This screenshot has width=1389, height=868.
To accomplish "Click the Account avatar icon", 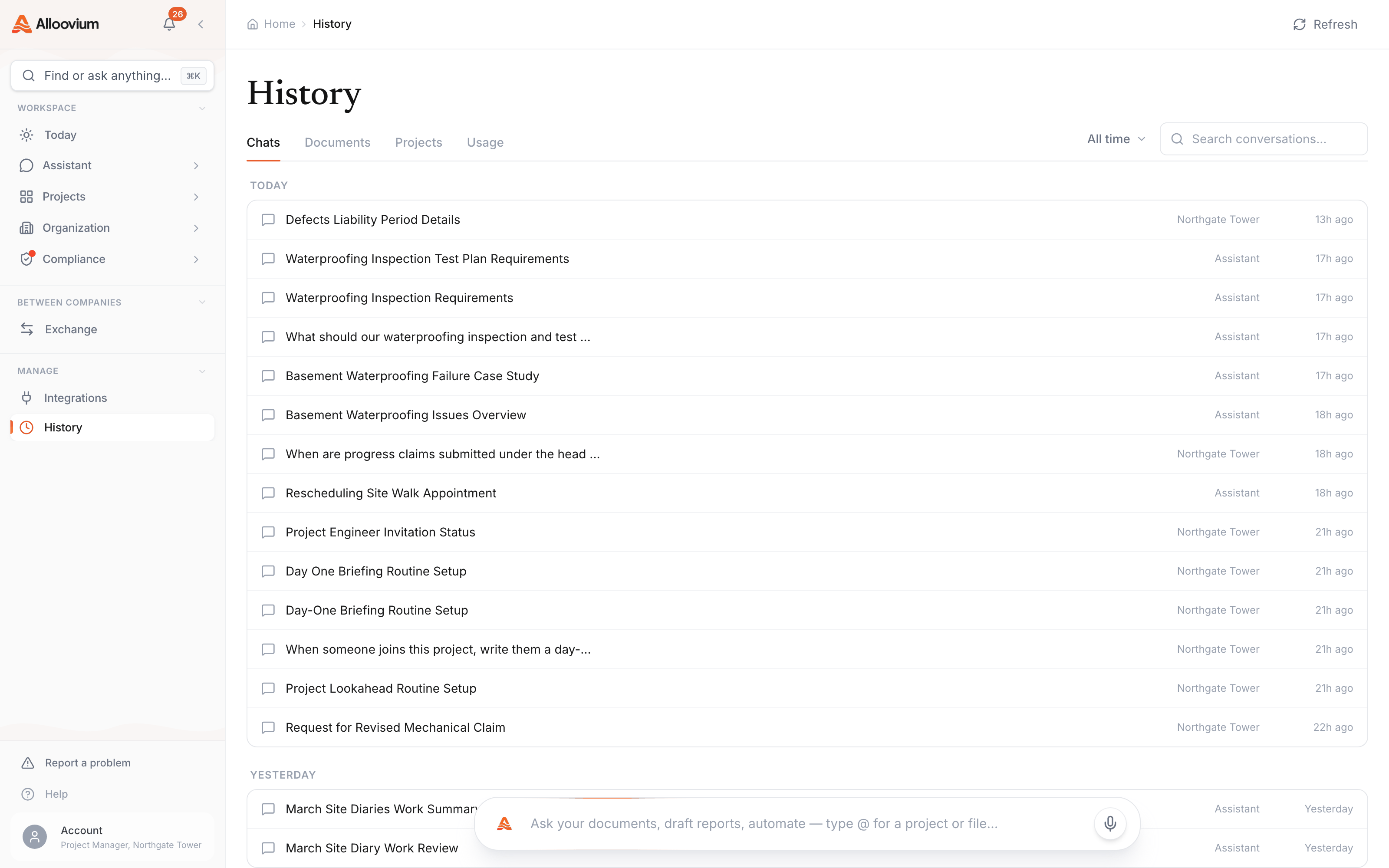I will pos(34,837).
